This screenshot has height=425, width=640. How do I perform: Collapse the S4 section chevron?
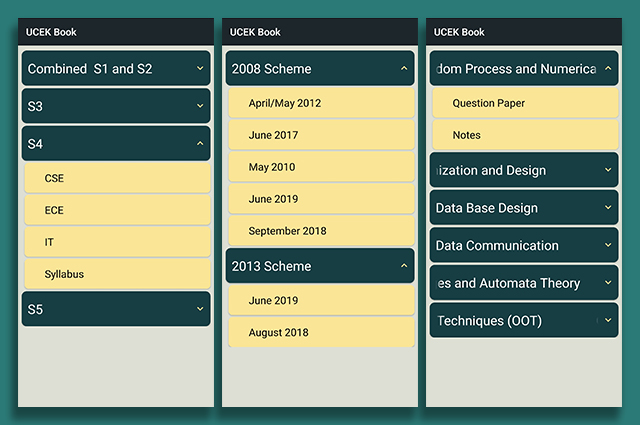200,144
